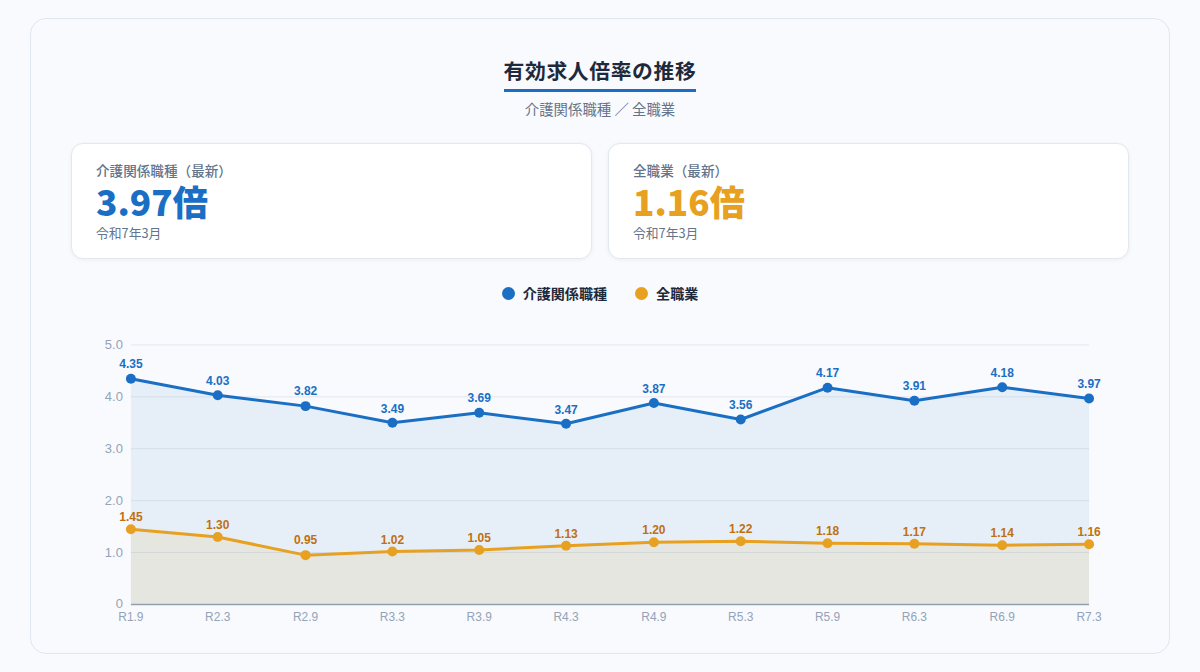Select the 介護関係職種（最新） card heading
The height and width of the screenshot is (672, 1200).
point(160,171)
